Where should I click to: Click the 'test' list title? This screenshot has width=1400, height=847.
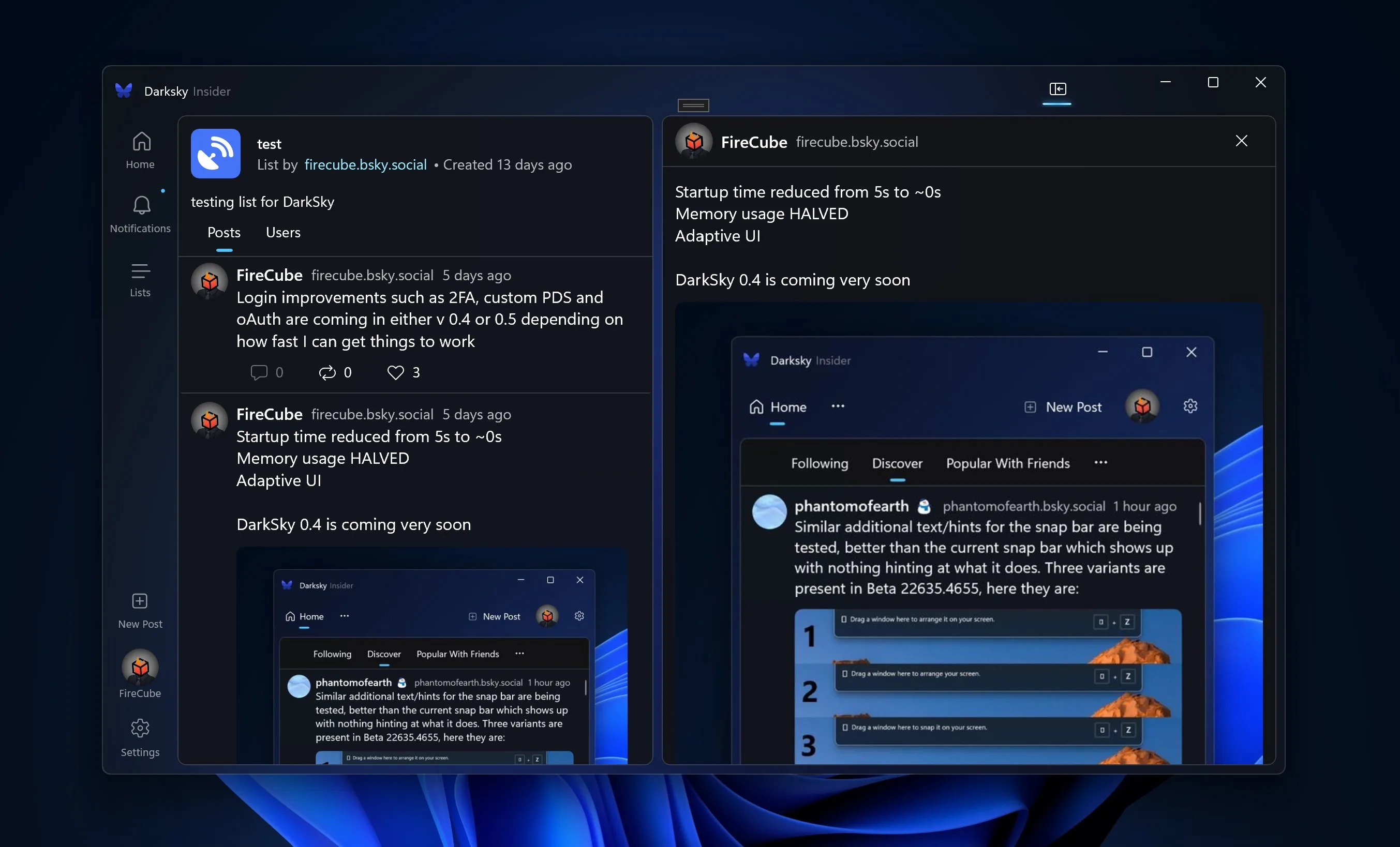click(269, 144)
